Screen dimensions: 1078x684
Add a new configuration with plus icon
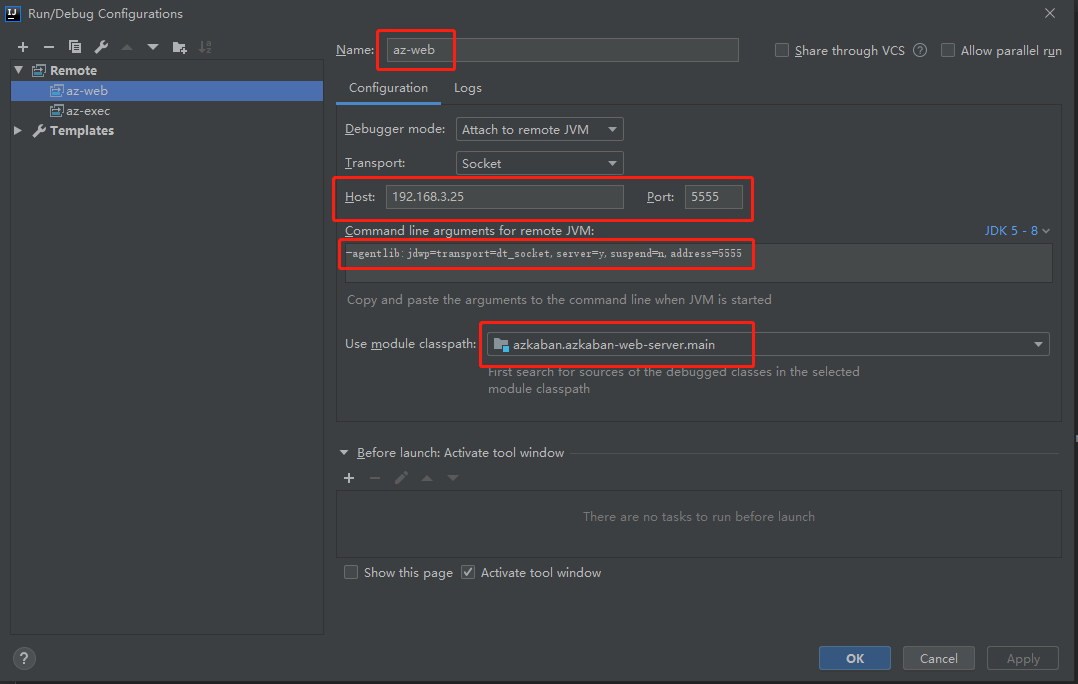coord(23,47)
